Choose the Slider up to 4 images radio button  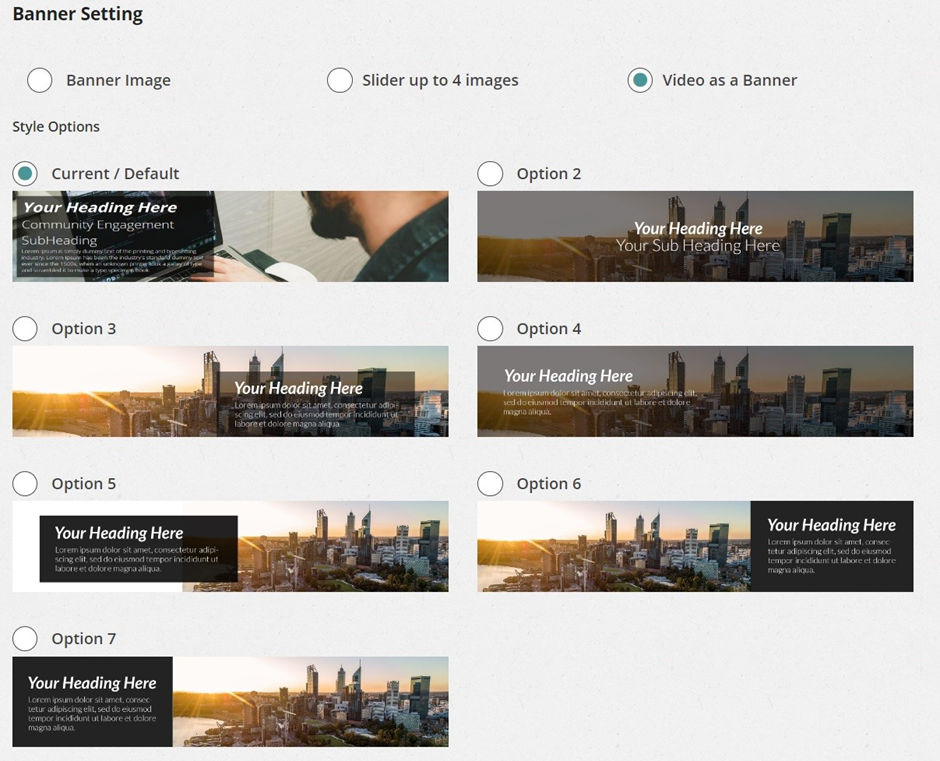coord(340,81)
